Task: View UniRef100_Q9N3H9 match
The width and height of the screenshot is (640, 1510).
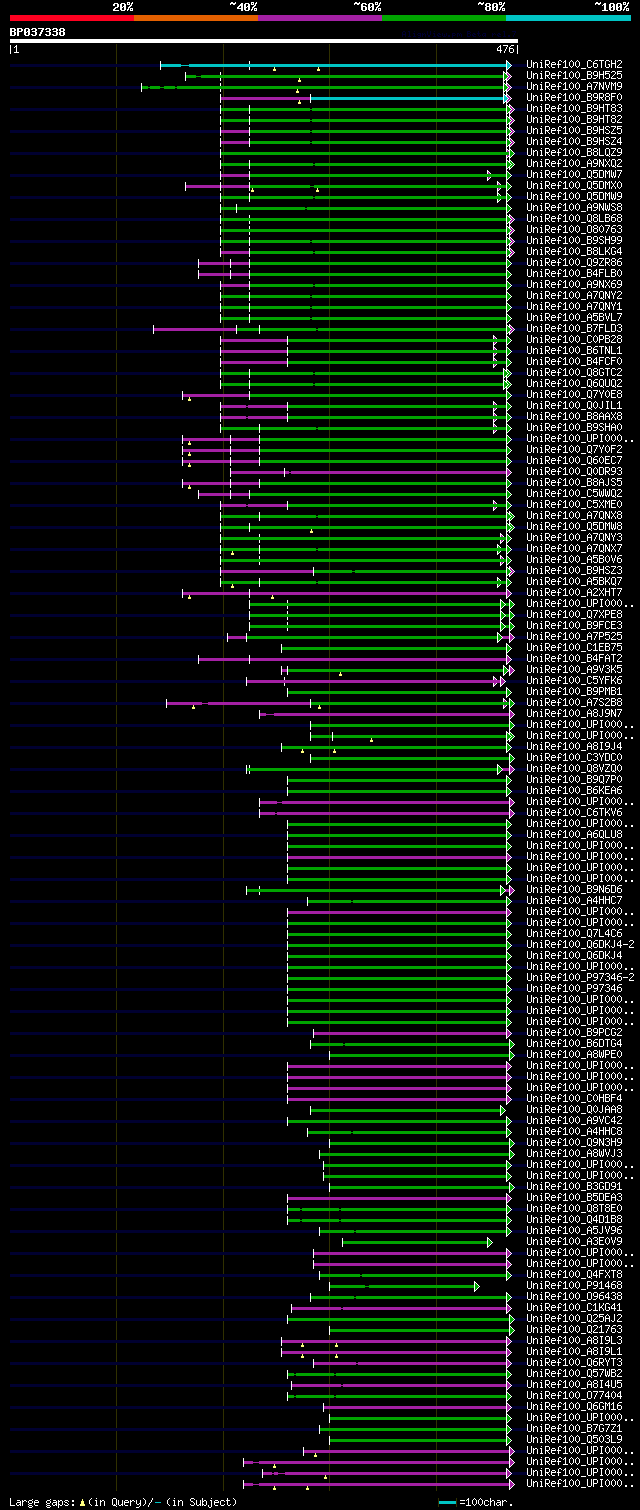Action: (574, 1142)
